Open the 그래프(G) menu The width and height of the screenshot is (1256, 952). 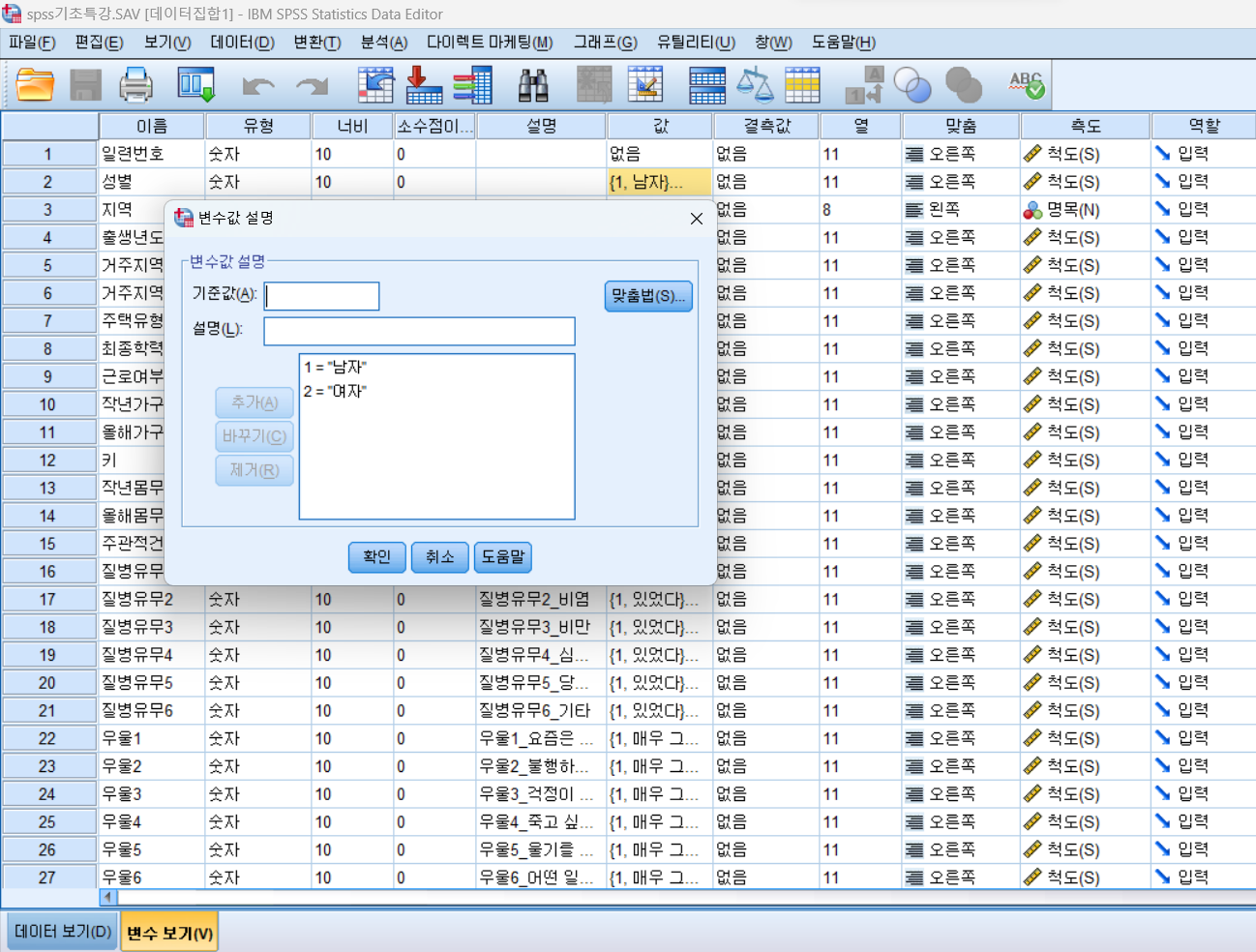[605, 43]
